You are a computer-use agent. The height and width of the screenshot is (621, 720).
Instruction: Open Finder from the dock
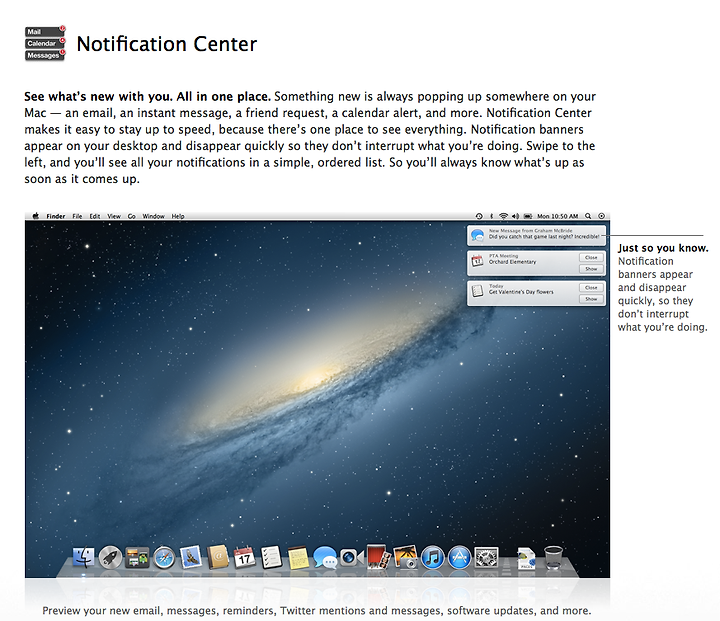(84, 557)
